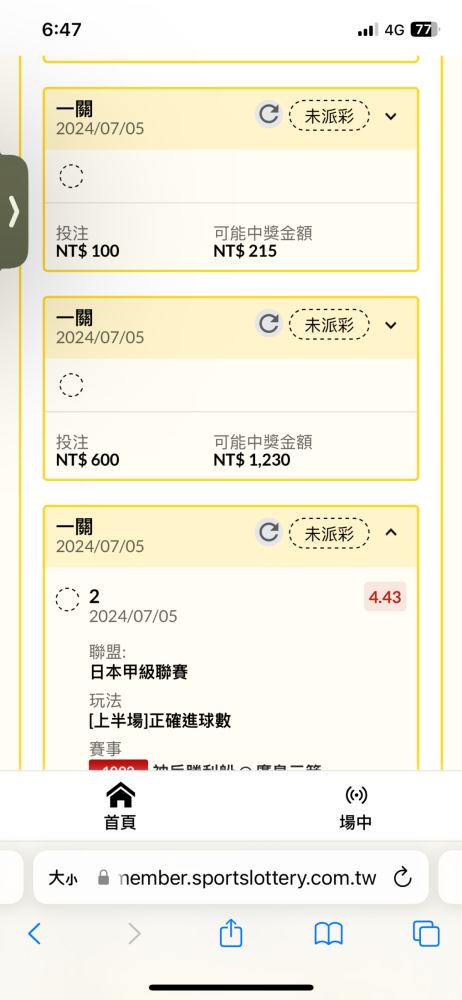Refresh the expanded bet with 4.43 odds
Image resolution: width=462 pixels, height=1000 pixels.
click(269, 533)
